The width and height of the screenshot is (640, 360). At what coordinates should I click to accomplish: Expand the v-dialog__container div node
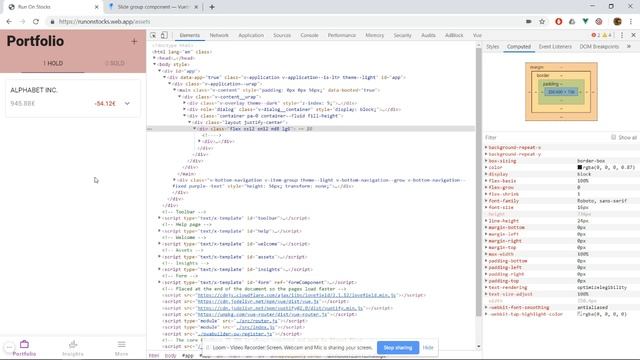pos(184,109)
